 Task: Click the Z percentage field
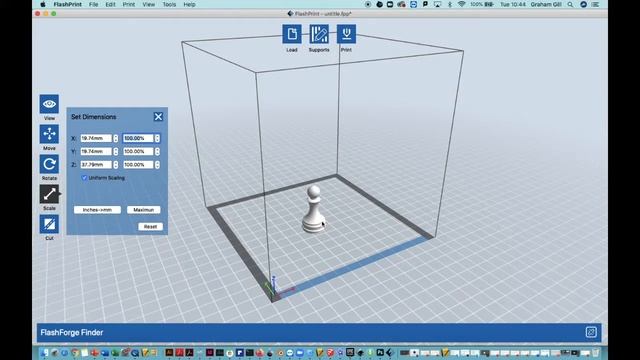click(x=138, y=164)
